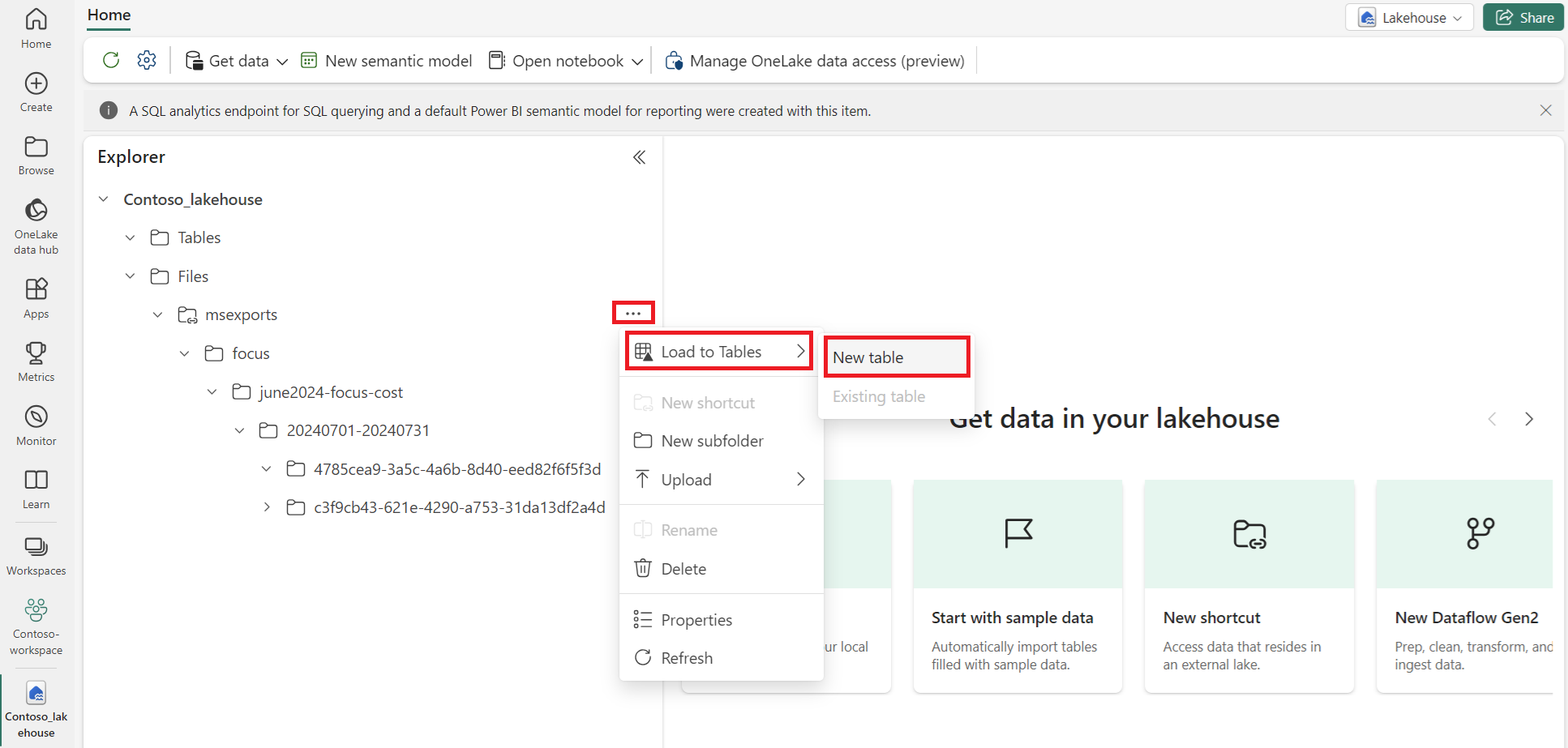The image size is (1568, 748).
Task: Collapse the Explorer pane with double chevron
Action: [639, 157]
